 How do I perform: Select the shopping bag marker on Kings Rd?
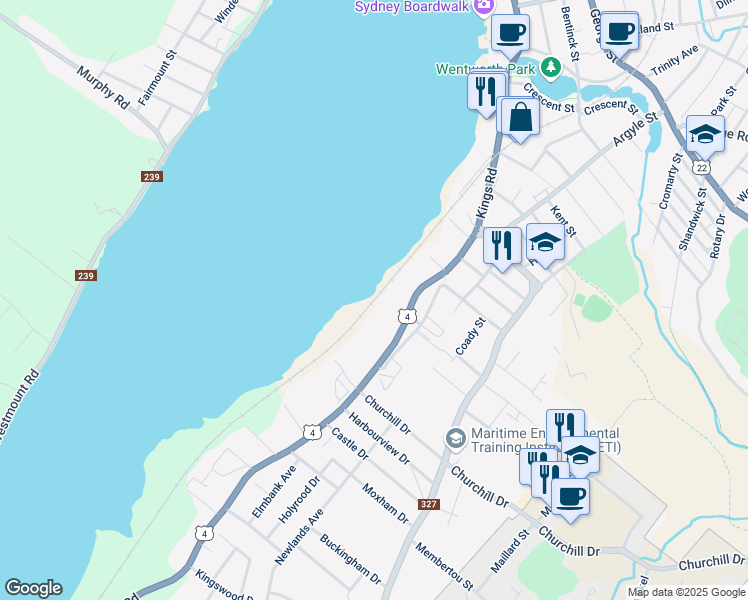click(520, 118)
